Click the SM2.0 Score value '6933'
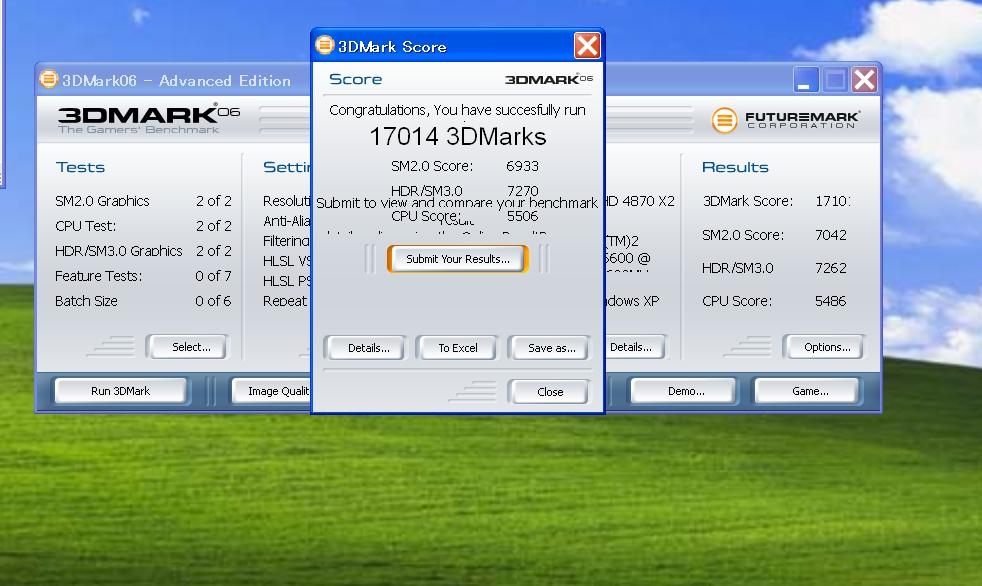 coord(522,167)
